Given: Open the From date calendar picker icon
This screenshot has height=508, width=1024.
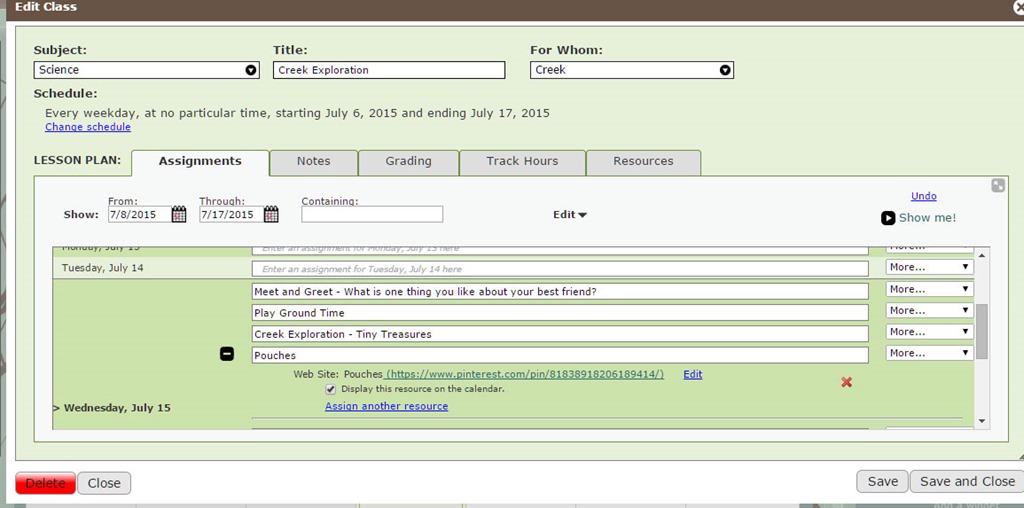Looking at the screenshot, I should pyautogui.click(x=179, y=214).
